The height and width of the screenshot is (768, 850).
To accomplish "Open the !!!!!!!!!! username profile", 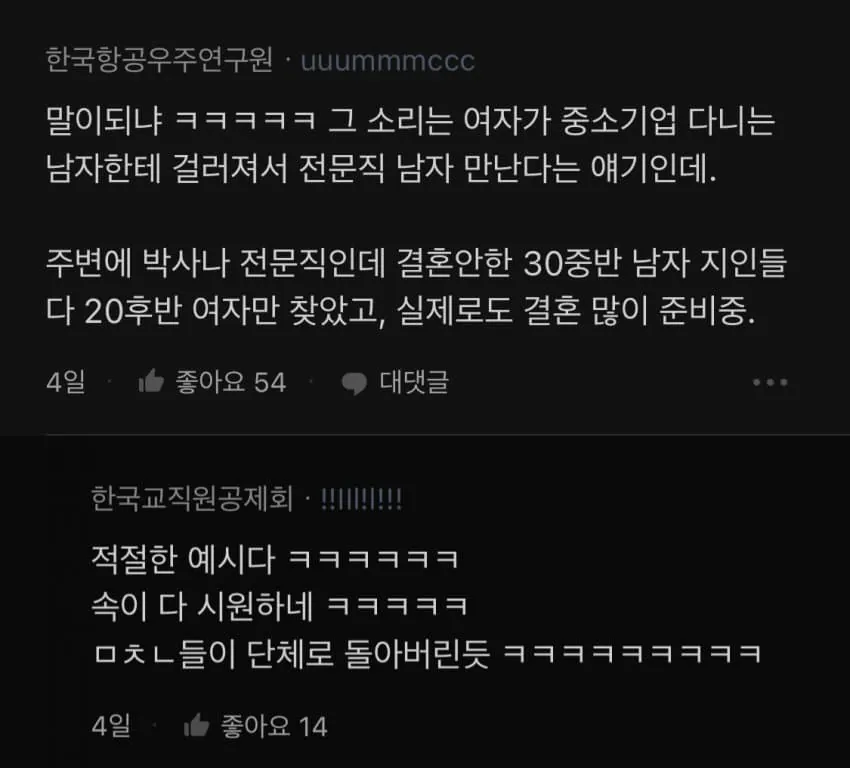I will coord(362,499).
